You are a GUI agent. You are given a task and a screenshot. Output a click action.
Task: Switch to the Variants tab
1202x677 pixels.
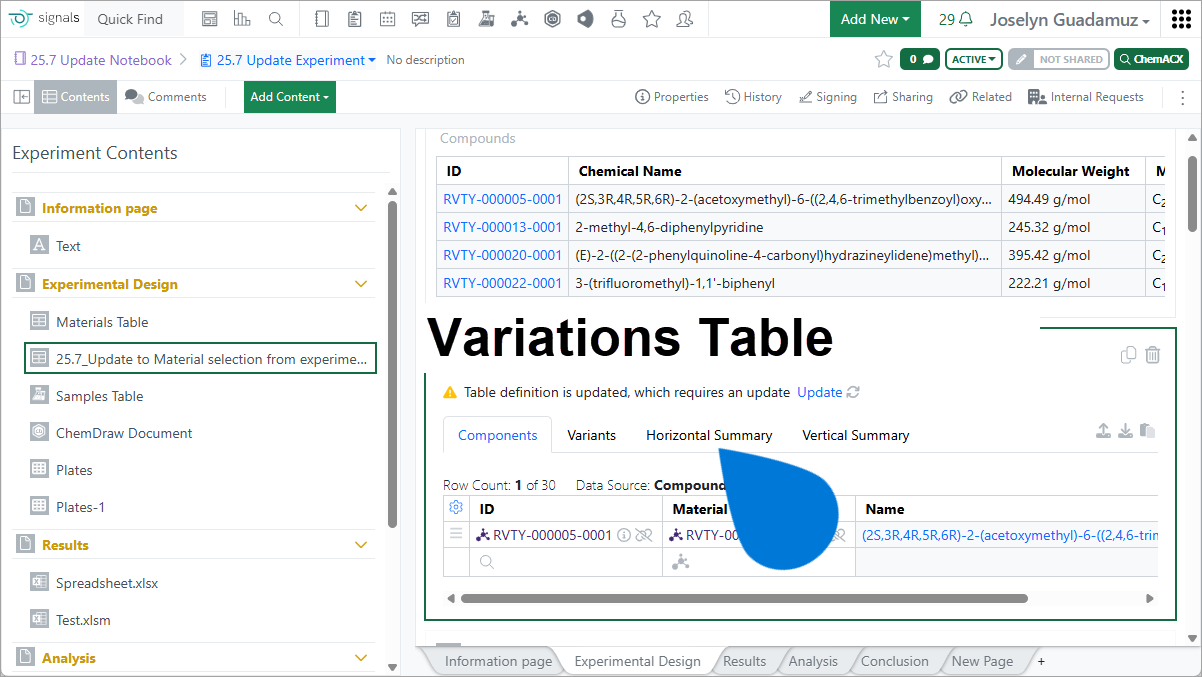pyautogui.click(x=591, y=435)
